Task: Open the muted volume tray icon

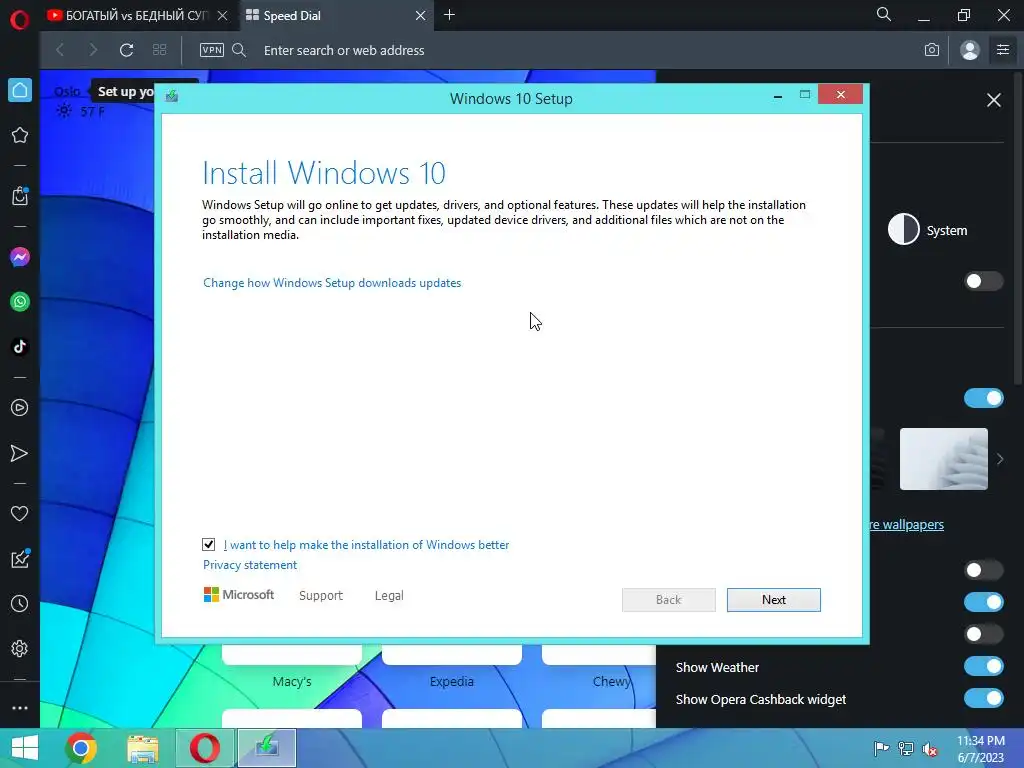Action: (x=930, y=749)
